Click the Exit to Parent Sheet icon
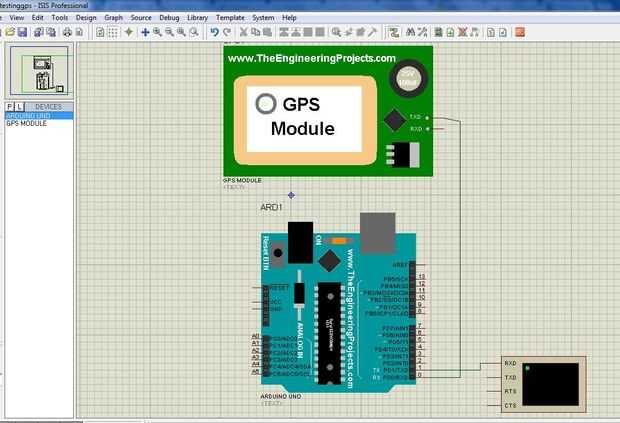The width and height of the screenshot is (620, 423). (475, 32)
